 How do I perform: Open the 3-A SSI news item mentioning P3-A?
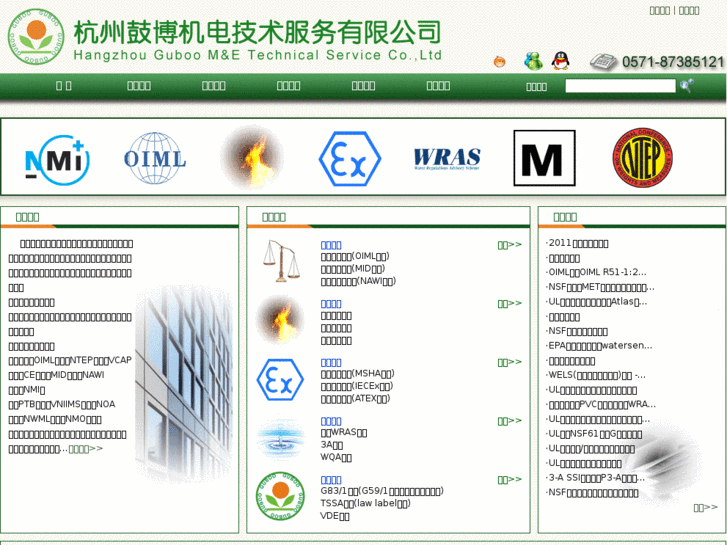(x=596, y=478)
